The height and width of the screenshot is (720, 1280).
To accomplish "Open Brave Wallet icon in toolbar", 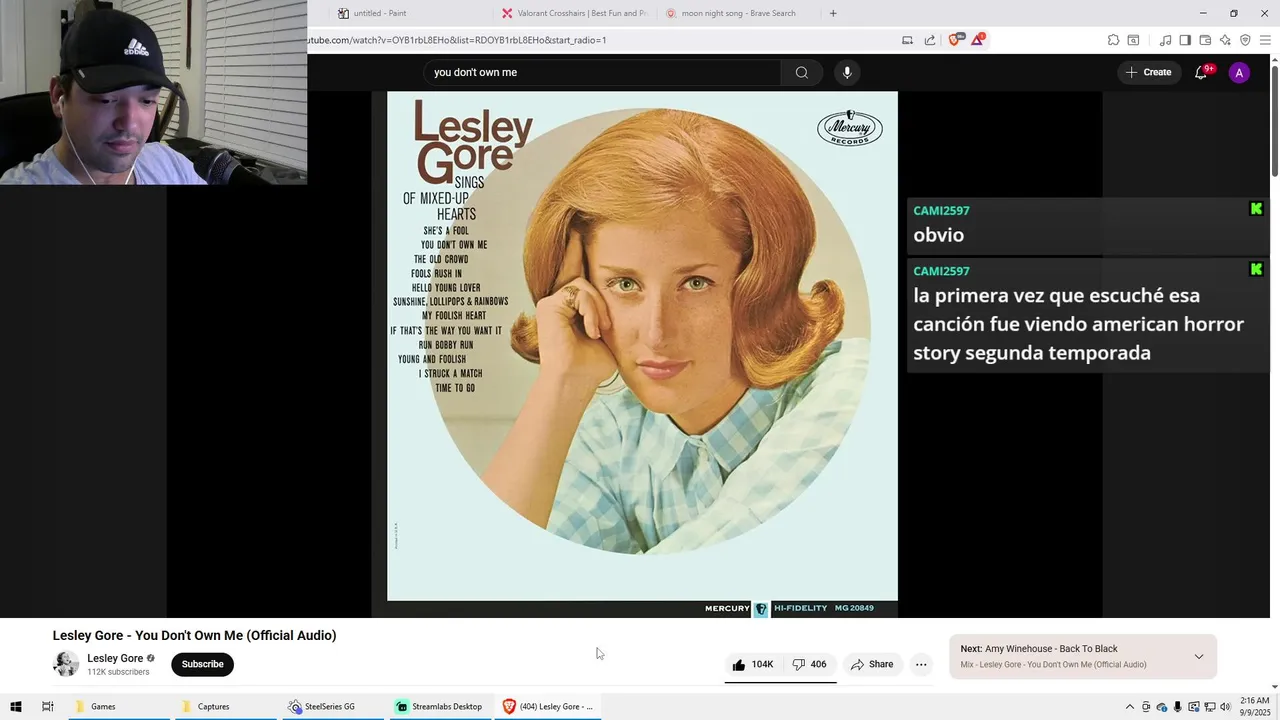I will pyautogui.click(x=1205, y=40).
